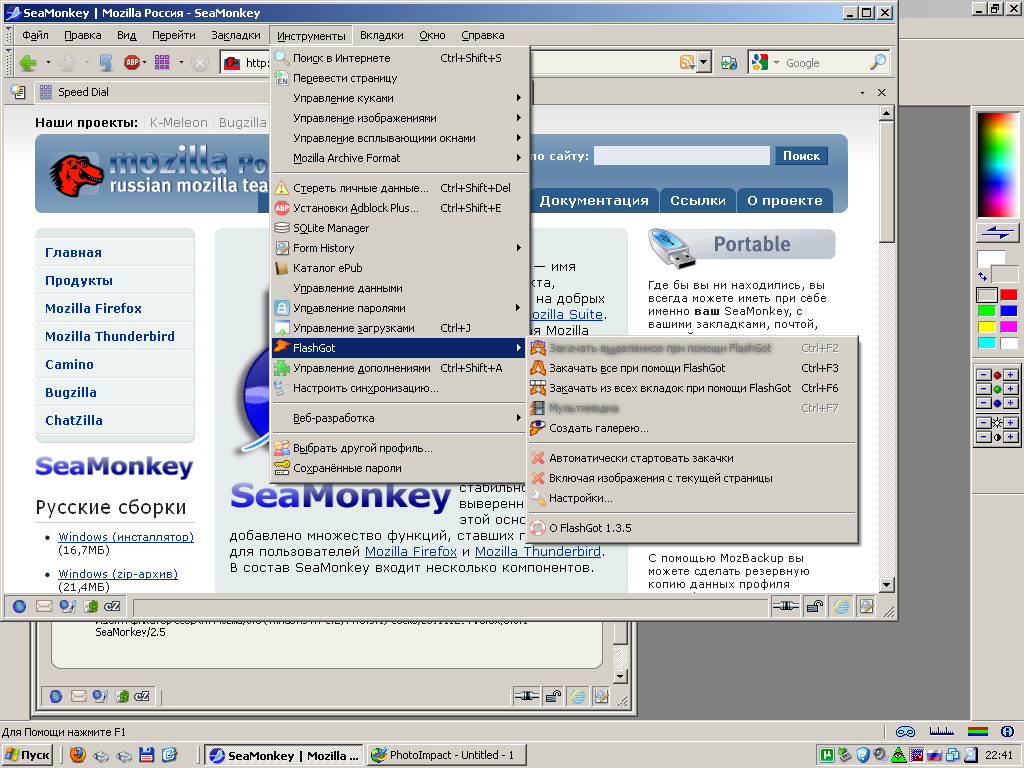Expand 'Mozilla Archive Format' submenu
This screenshot has height=768, width=1024.
[398, 158]
